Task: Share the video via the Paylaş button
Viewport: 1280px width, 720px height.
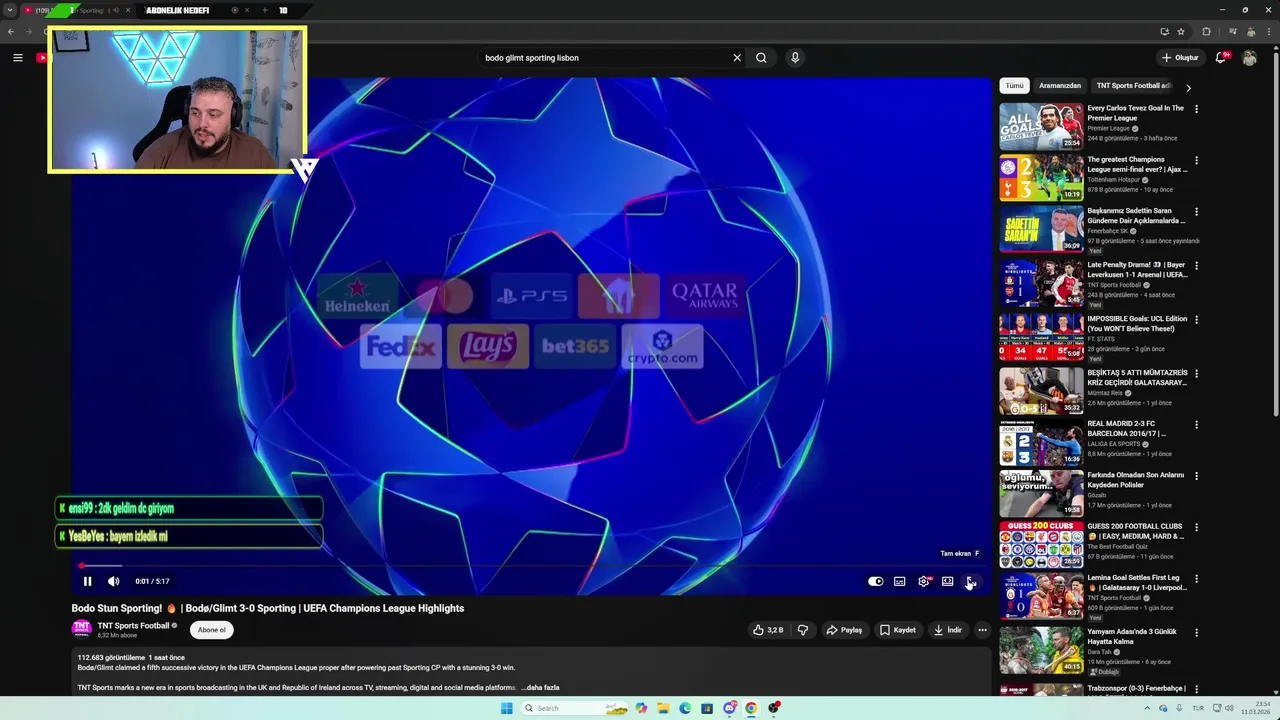Action: click(x=844, y=630)
